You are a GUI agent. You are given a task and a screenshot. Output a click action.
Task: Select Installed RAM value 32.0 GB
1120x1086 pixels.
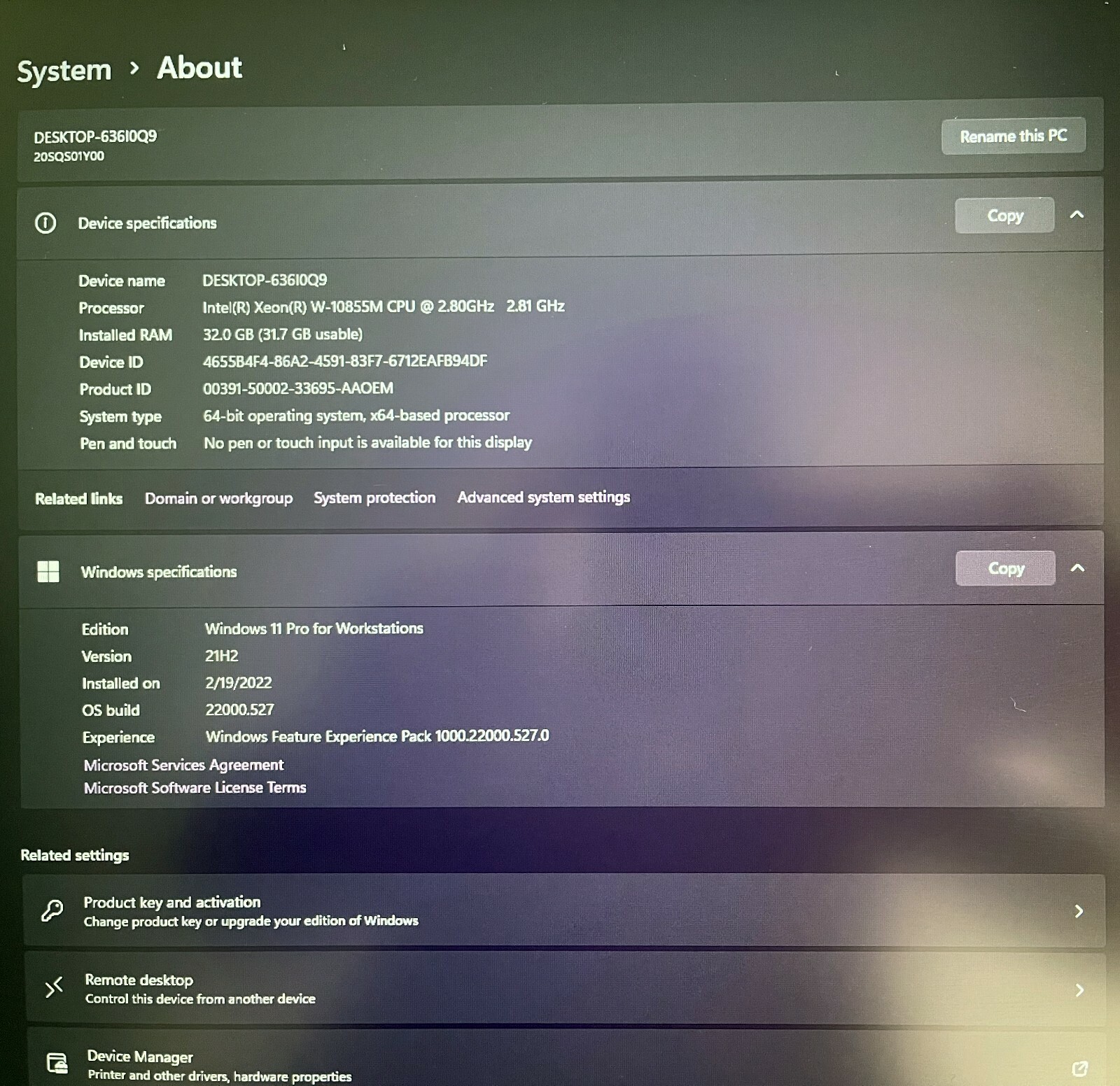[283, 334]
